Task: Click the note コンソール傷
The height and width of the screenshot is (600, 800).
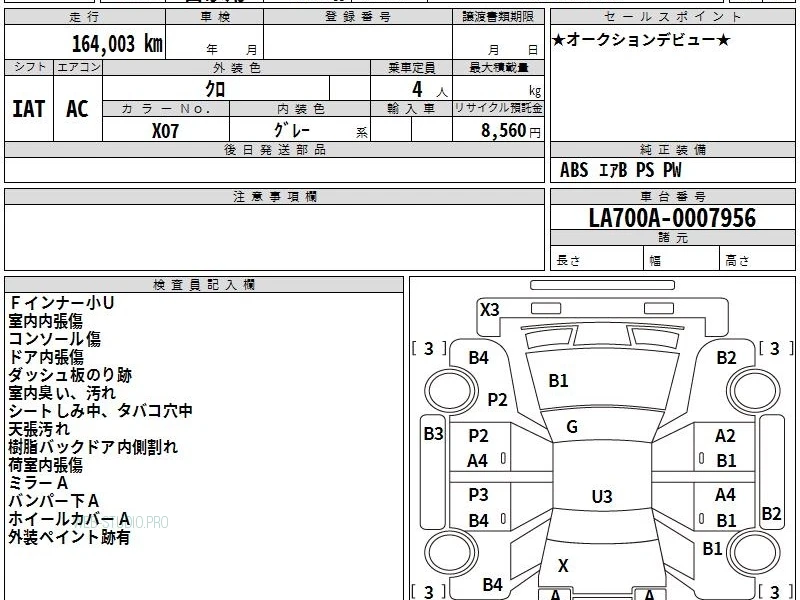Action: click(x=55, y=339)
